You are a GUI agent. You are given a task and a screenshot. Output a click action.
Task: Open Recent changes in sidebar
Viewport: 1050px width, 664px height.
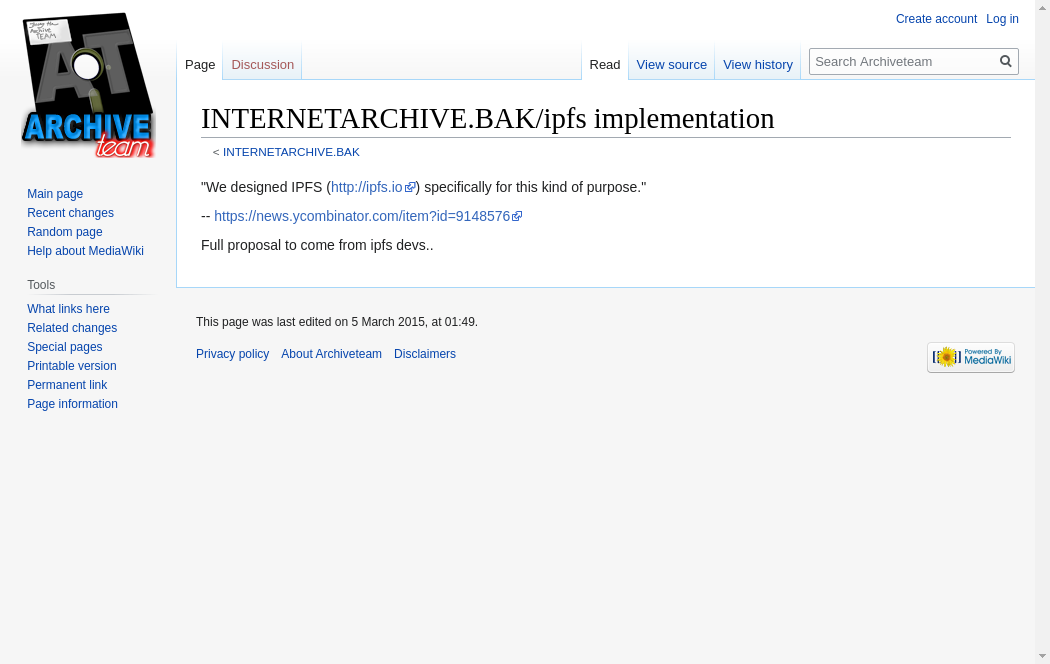click(70, 213)
